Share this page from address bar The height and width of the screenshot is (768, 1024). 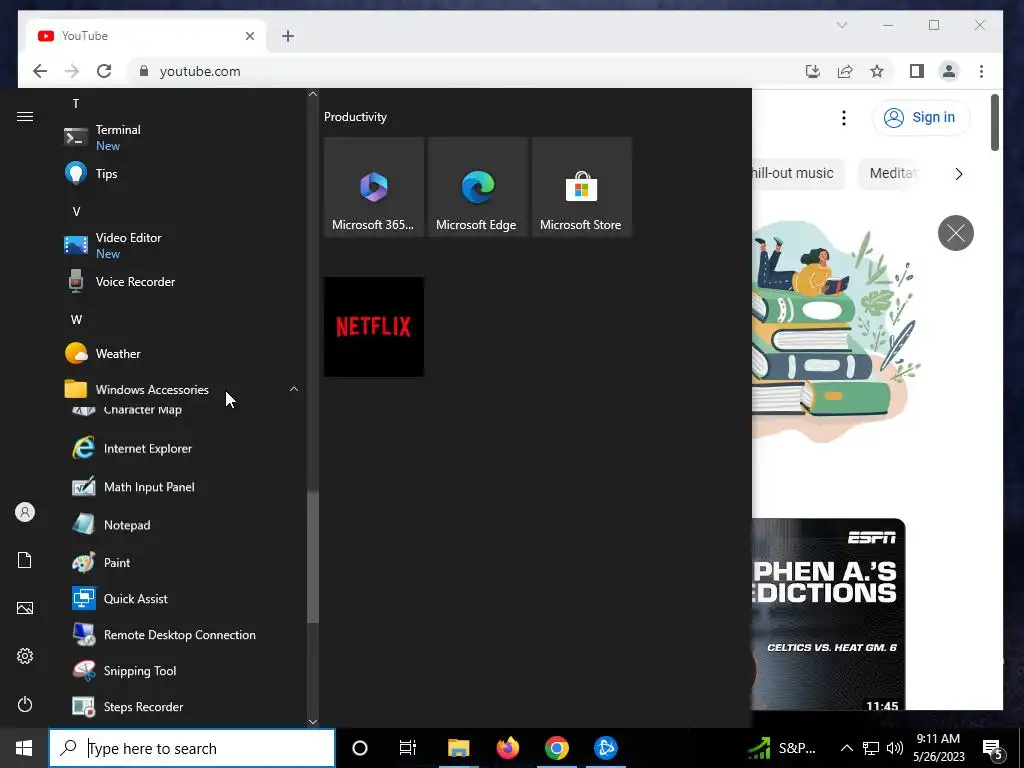pyautogui.click(x=845, y=71)
